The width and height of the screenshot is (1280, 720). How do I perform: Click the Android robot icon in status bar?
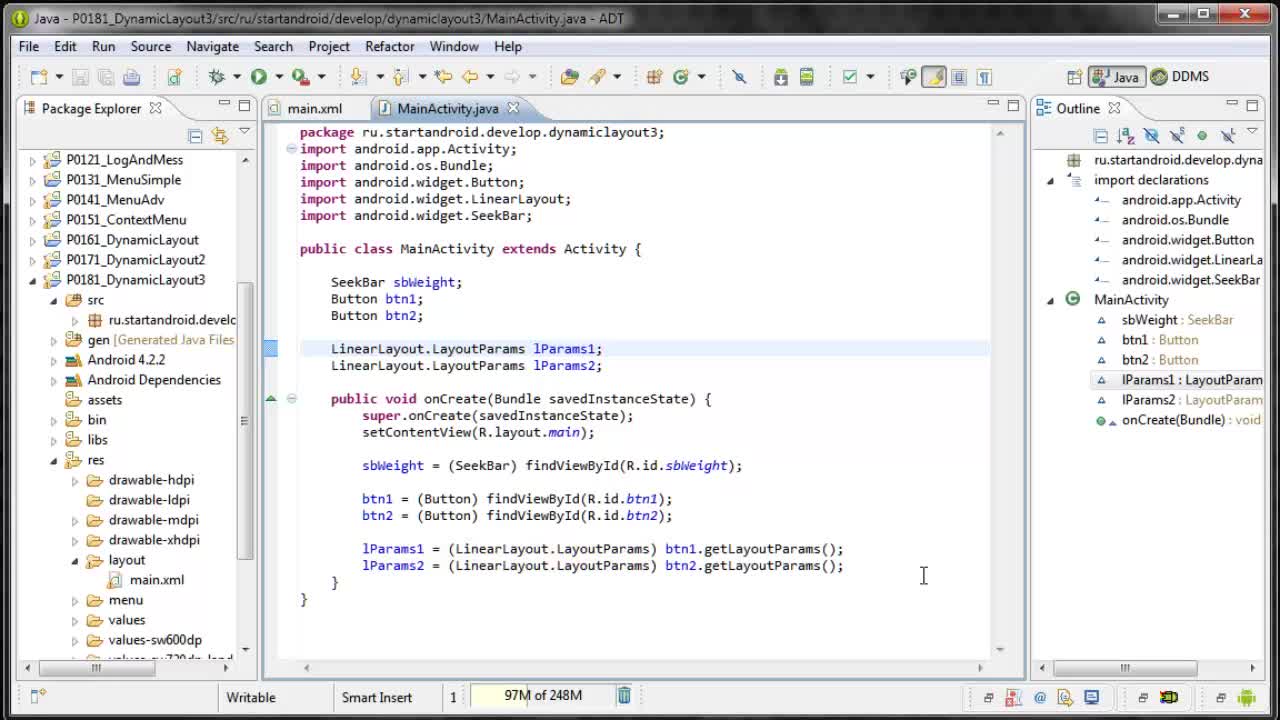(1246, 697)
